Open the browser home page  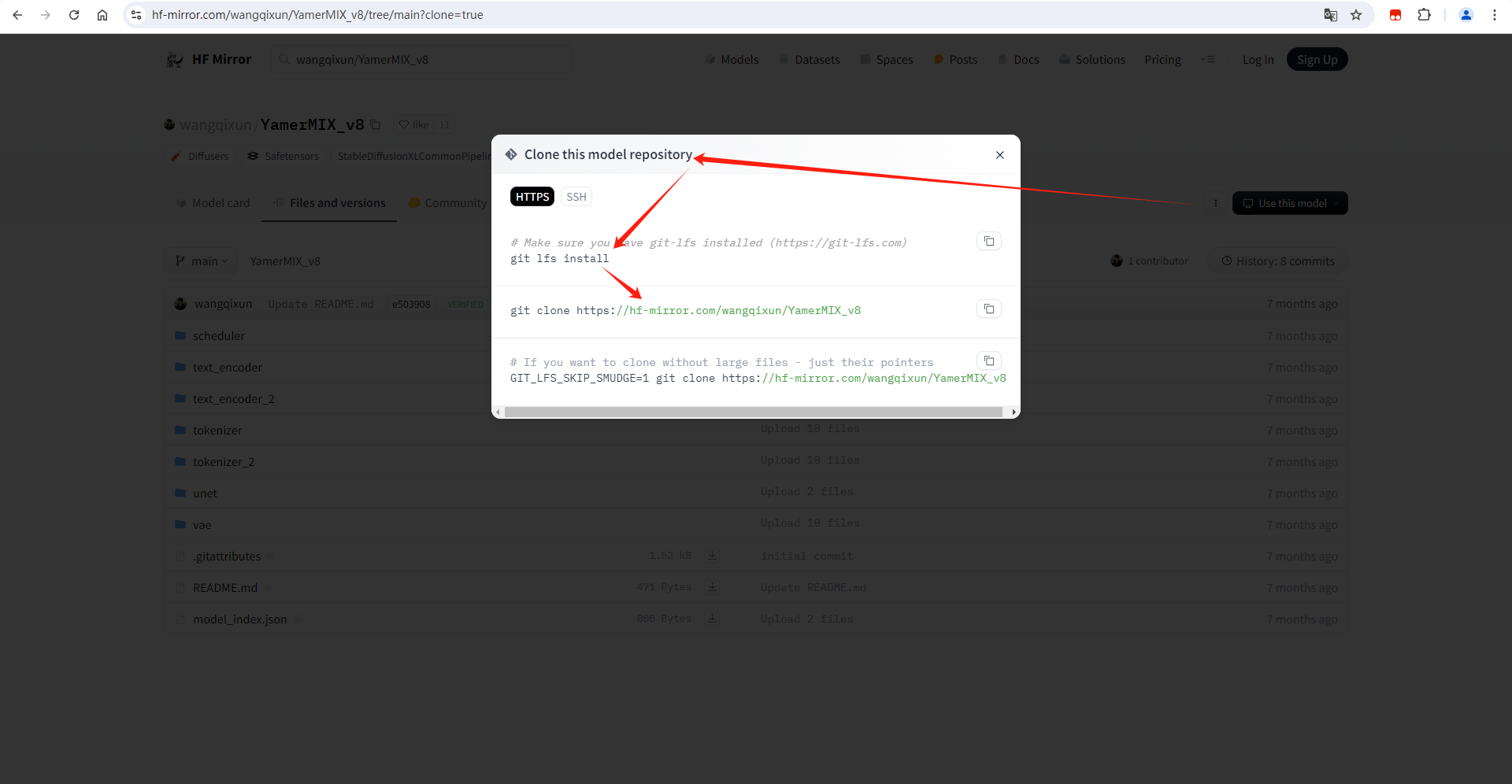(102, 15)
